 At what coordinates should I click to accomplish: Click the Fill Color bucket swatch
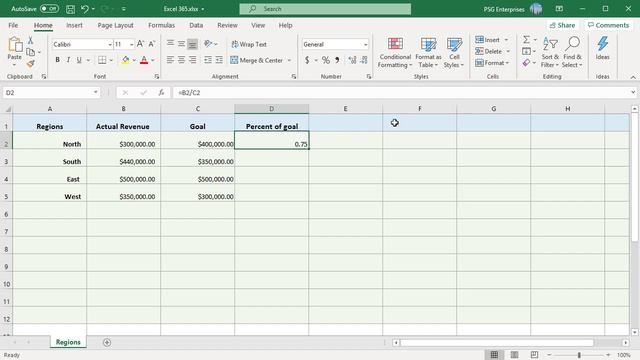pos(125,60)
